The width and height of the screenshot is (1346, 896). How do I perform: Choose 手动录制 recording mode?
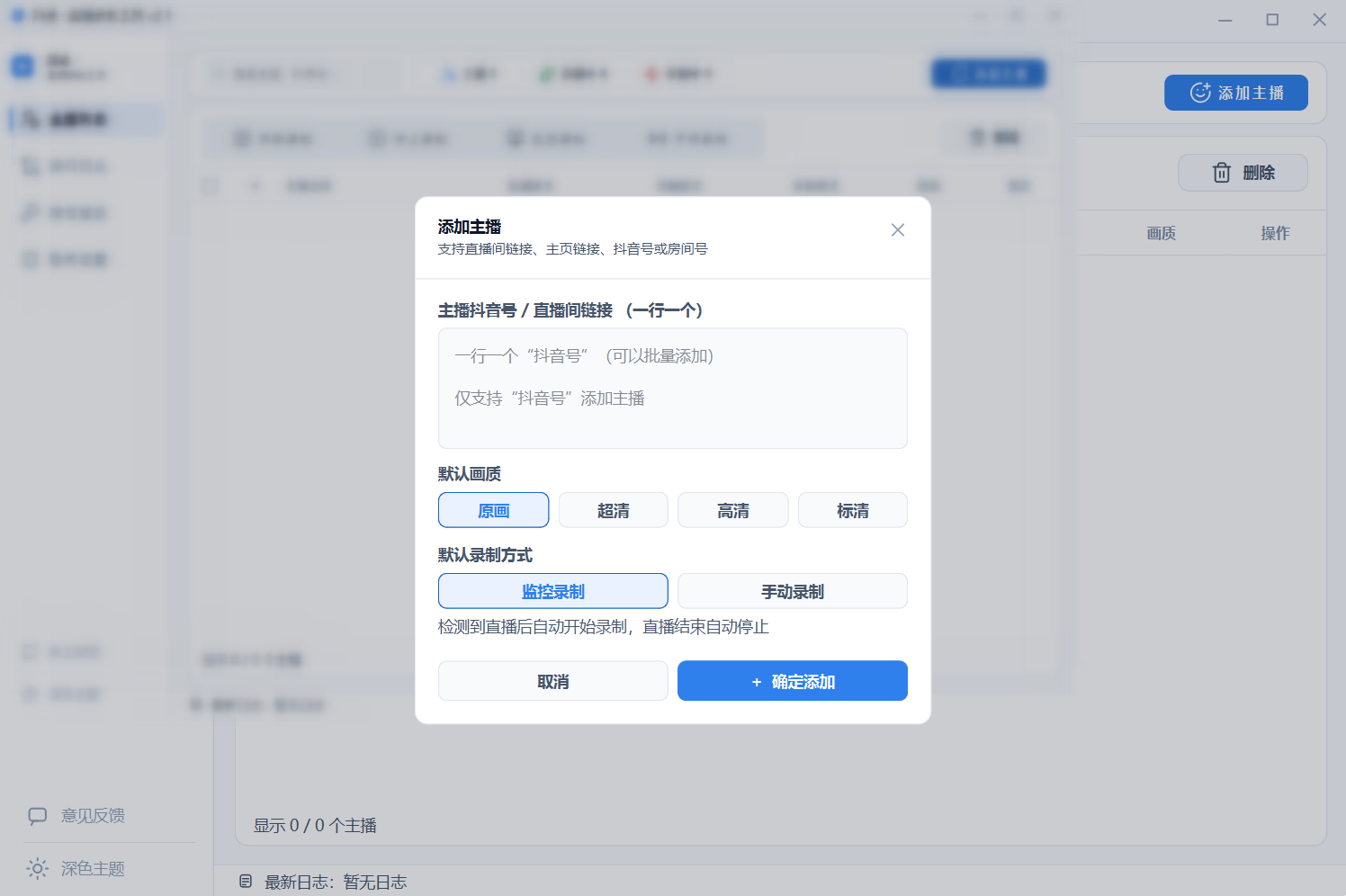point(793,591)
